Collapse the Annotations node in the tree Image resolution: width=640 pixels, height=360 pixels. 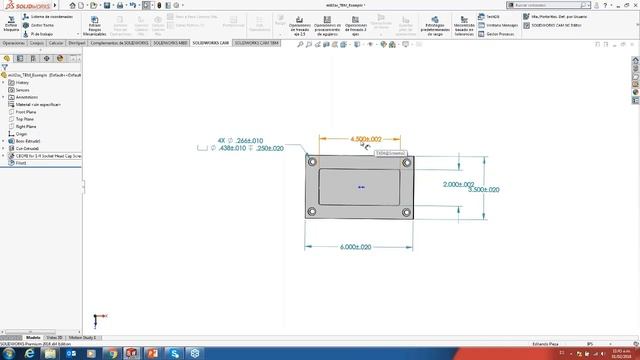(x=4, y=97)
